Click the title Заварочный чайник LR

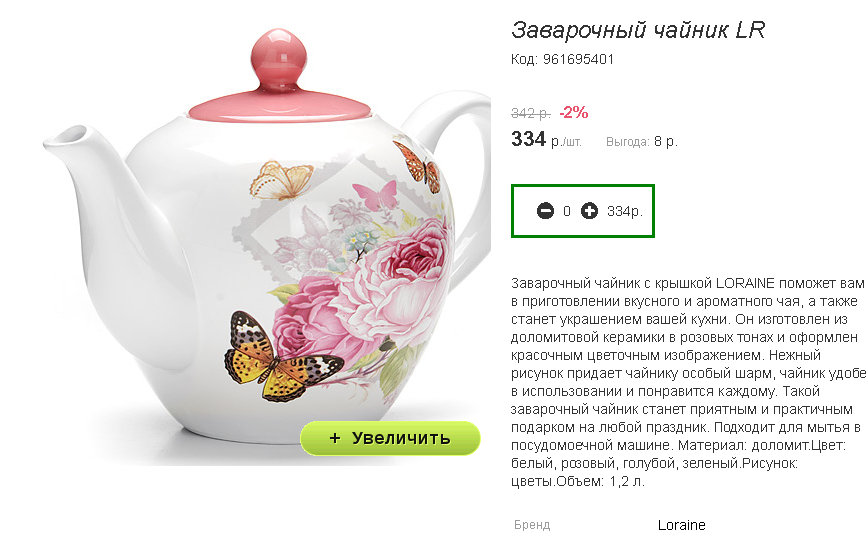638,30
